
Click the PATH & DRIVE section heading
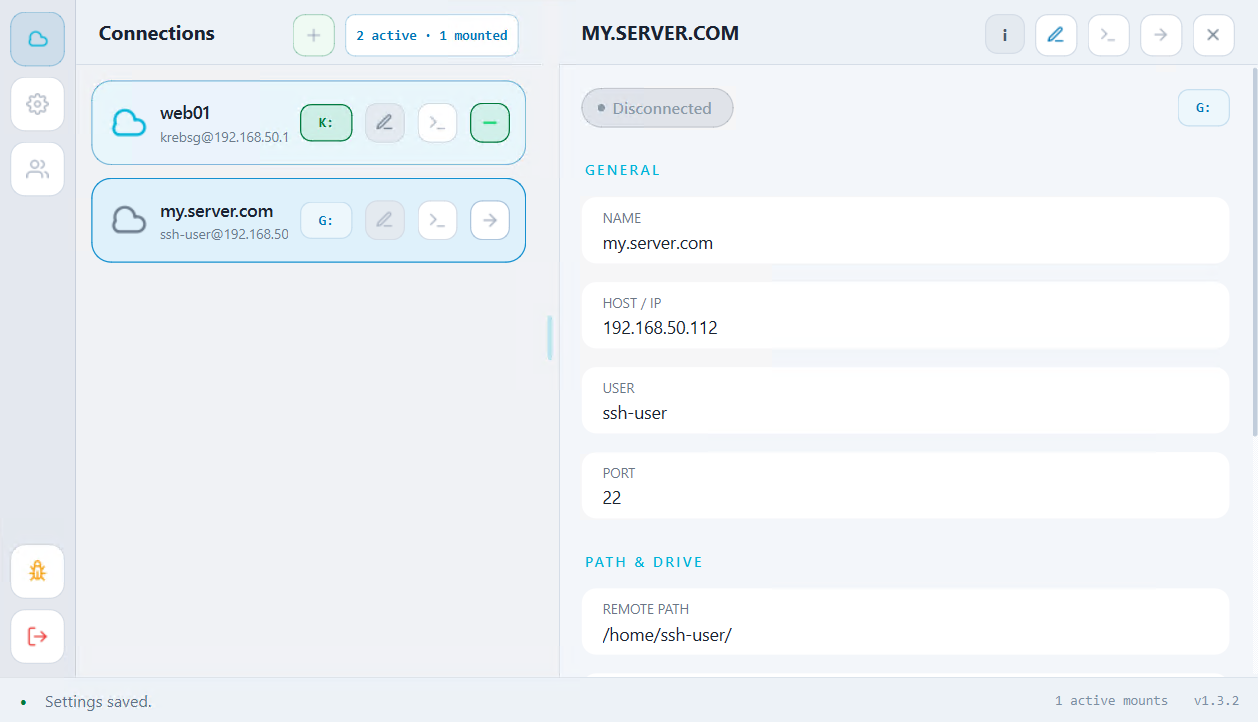tap(644, 562)
